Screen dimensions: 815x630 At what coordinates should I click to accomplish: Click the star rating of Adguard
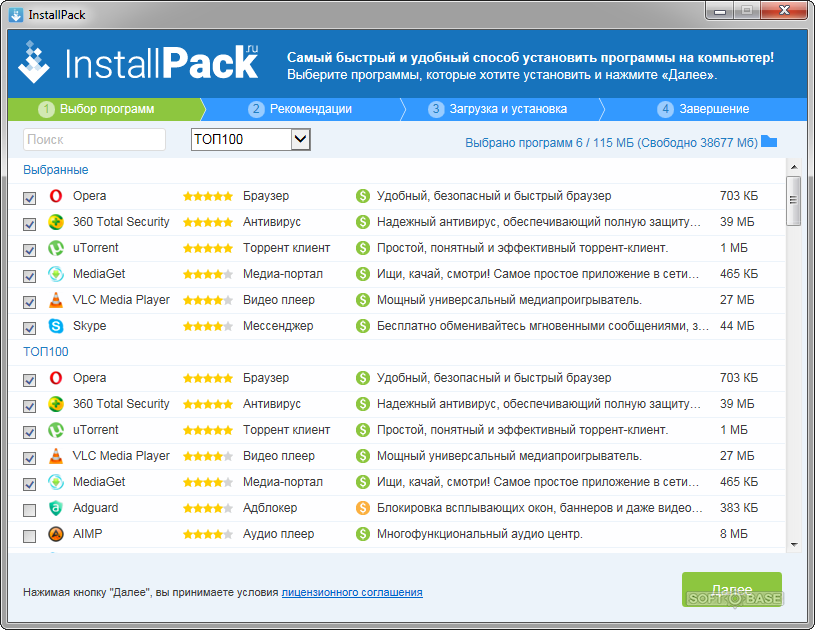(x=208, y=508)
